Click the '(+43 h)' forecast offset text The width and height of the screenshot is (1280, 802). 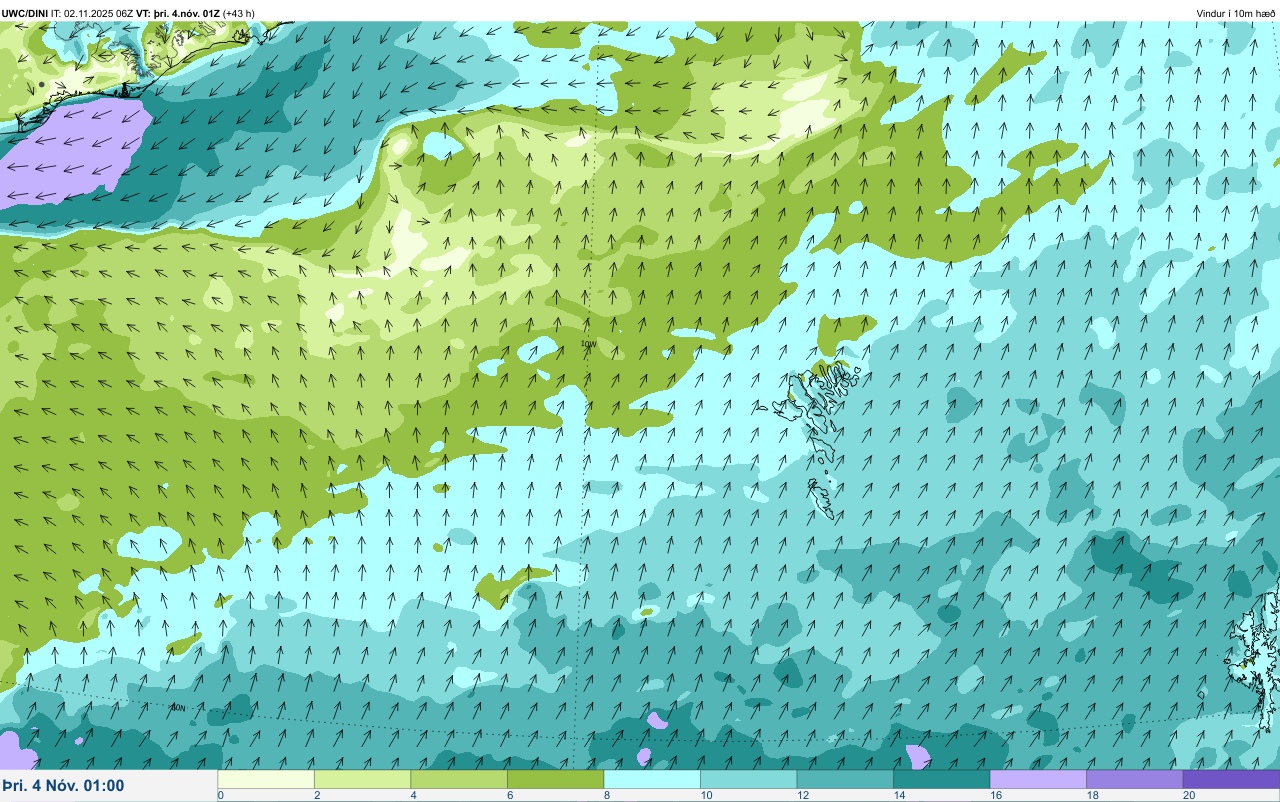(x=239, y=13)
